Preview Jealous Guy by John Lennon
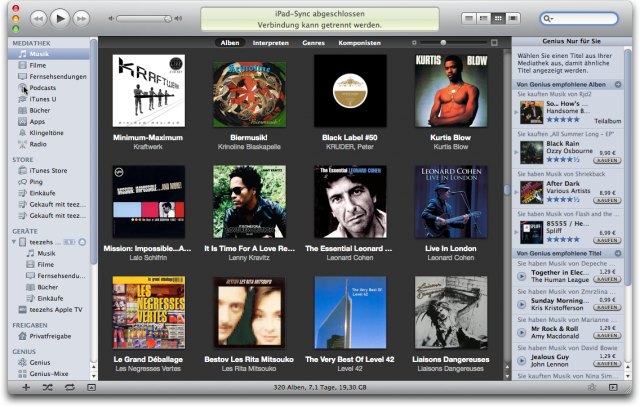This screenshot has width=640, height=407. point(522,361)
